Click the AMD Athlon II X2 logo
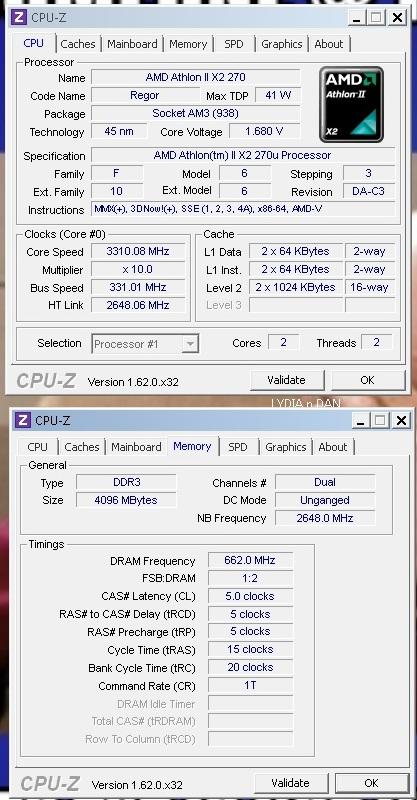Viewport: 417px width, 800px height. [x=351, y=105]
